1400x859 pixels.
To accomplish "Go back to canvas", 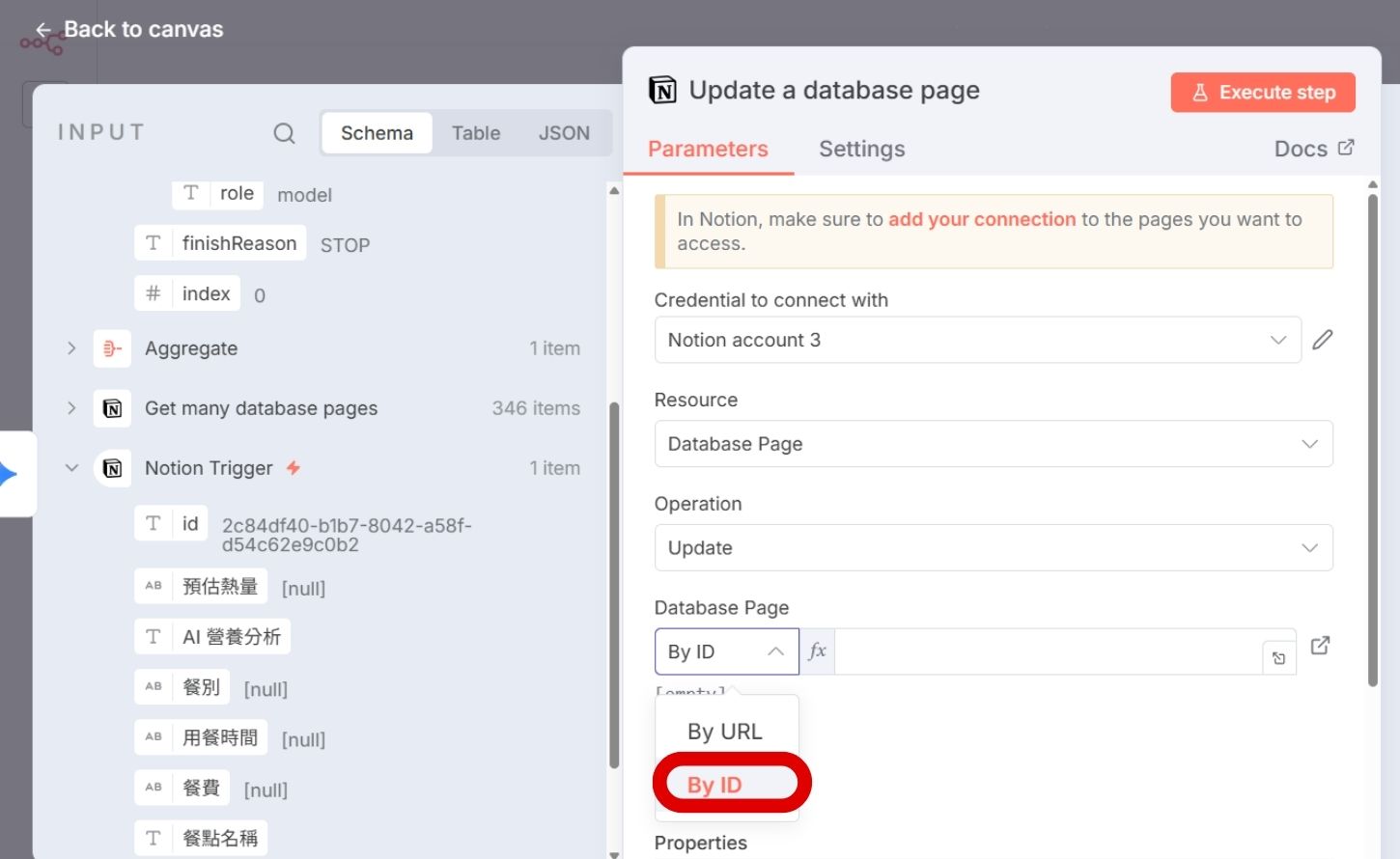I will pos(129,30).
